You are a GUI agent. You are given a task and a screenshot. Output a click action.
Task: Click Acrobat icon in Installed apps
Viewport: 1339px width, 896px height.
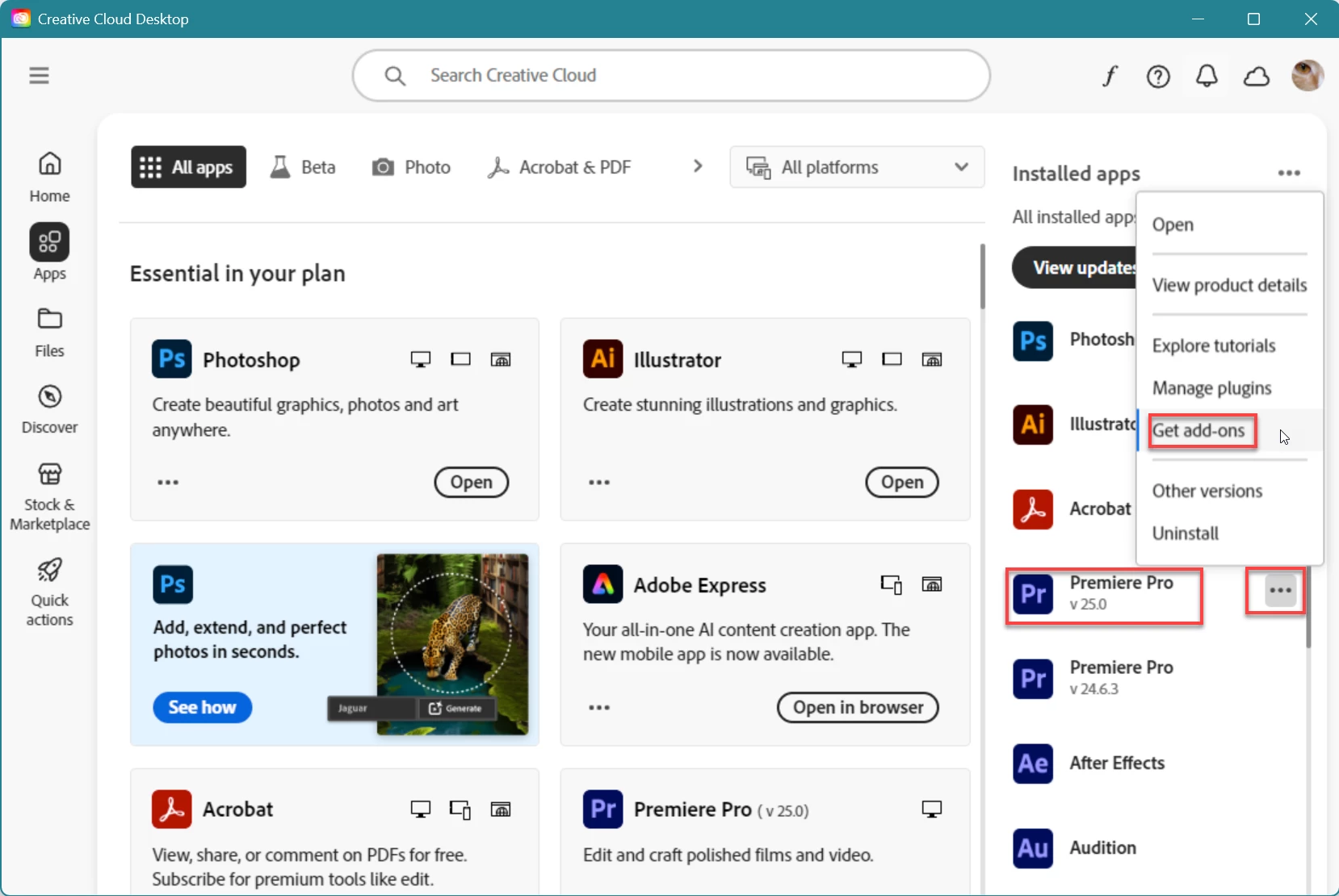coord(1033,509)
